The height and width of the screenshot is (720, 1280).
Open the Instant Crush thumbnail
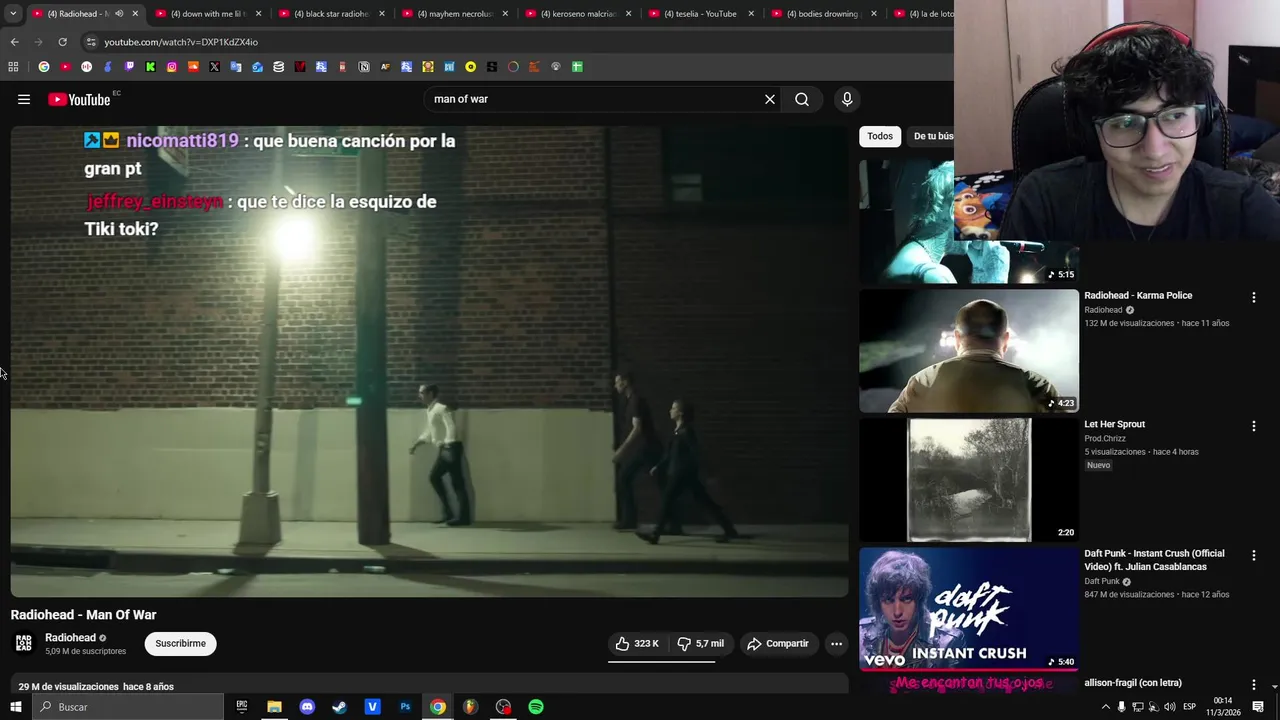pyautogui.click(x=969, y=609)
